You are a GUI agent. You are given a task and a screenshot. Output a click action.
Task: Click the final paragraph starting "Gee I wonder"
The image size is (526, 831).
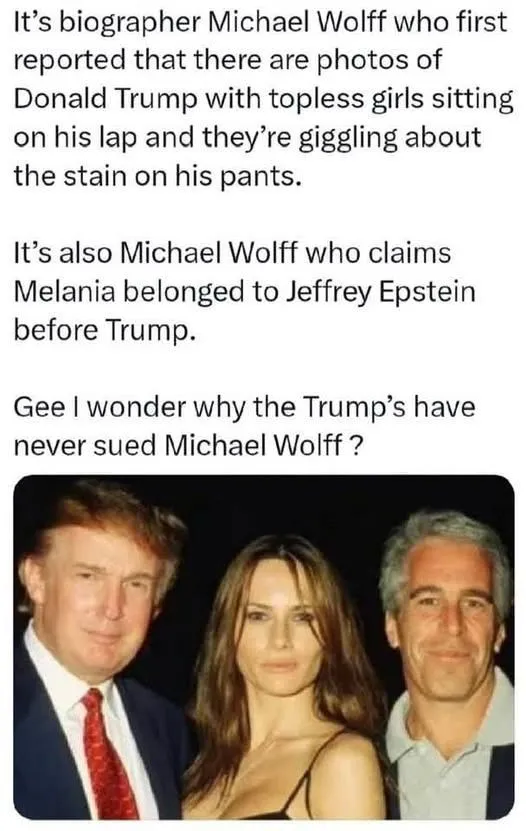[x=244, y=426]
